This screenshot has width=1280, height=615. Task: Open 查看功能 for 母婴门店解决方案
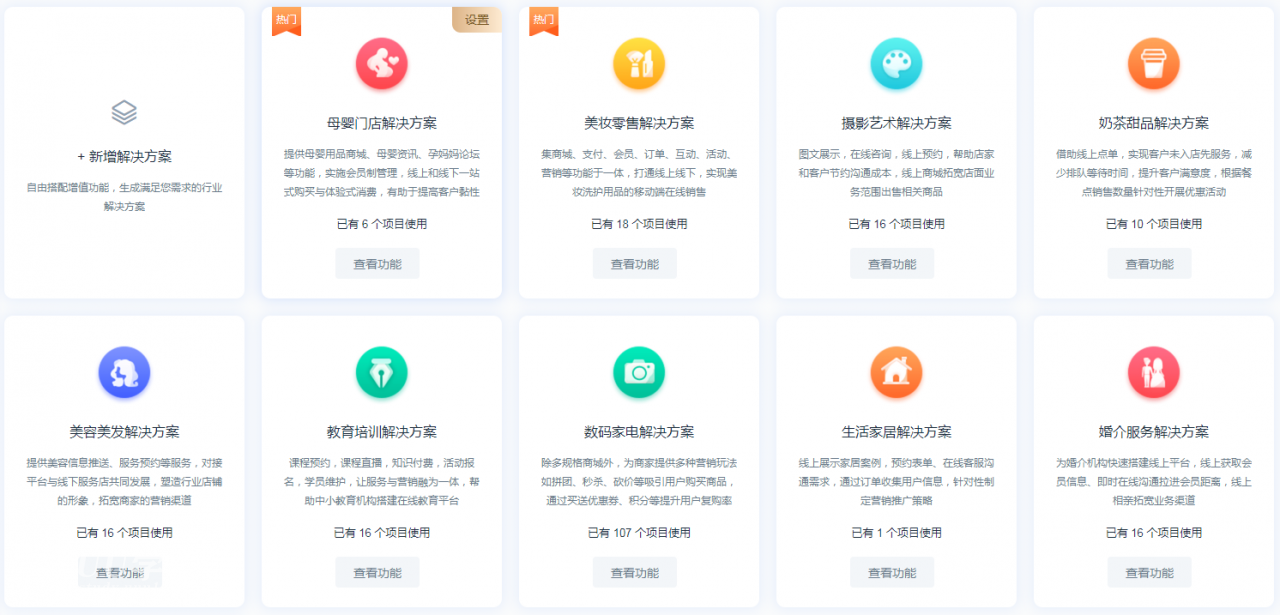coord(377,263)
